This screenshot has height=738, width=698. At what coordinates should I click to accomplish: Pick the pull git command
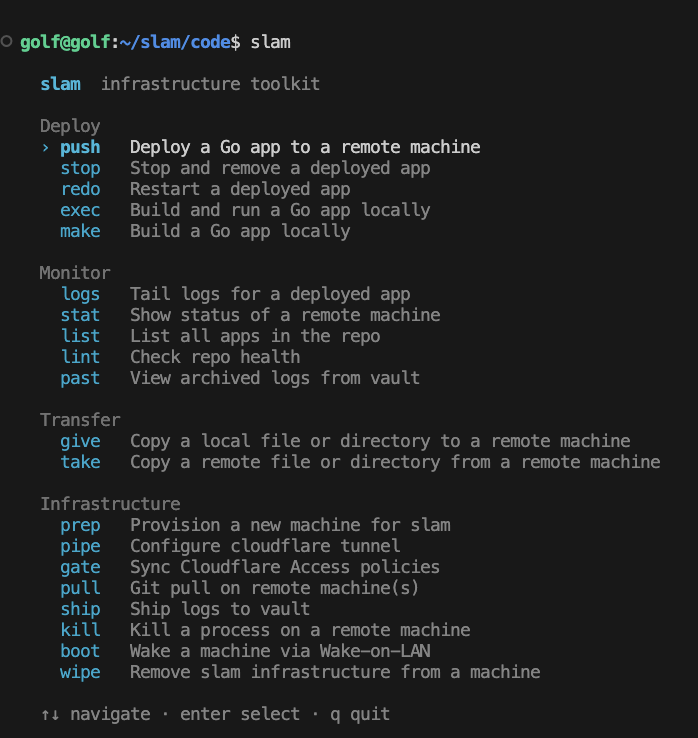click(x=80, y=588)
